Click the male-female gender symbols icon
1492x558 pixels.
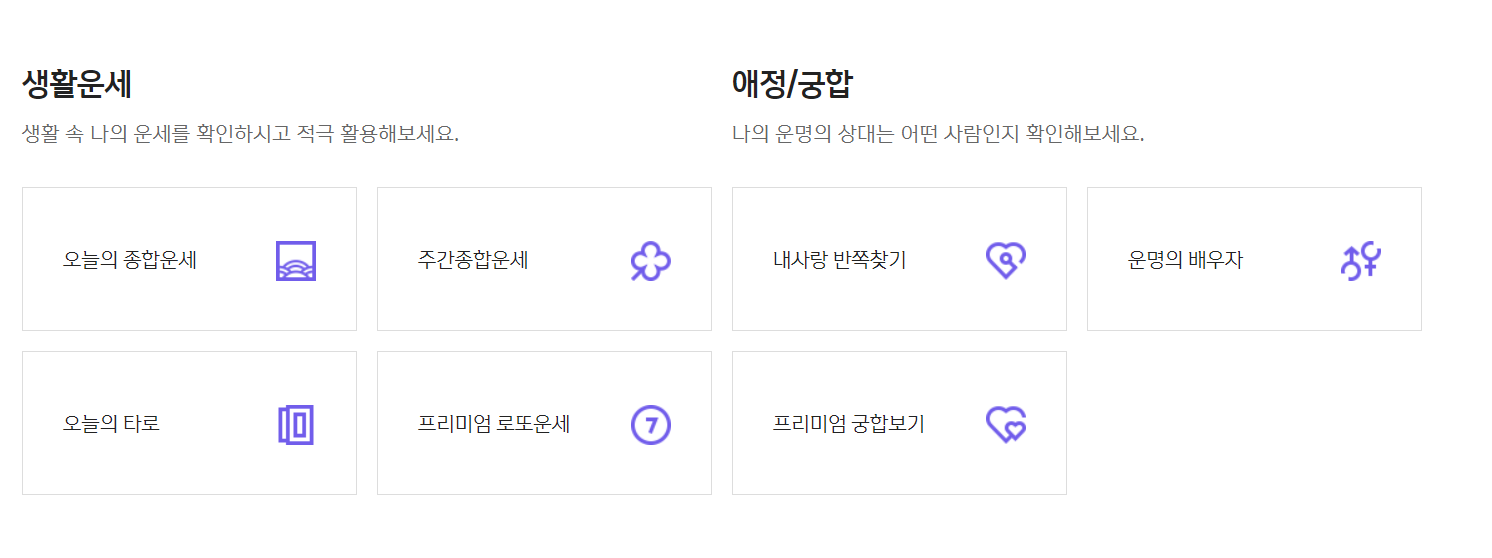tap(1361, 261)
